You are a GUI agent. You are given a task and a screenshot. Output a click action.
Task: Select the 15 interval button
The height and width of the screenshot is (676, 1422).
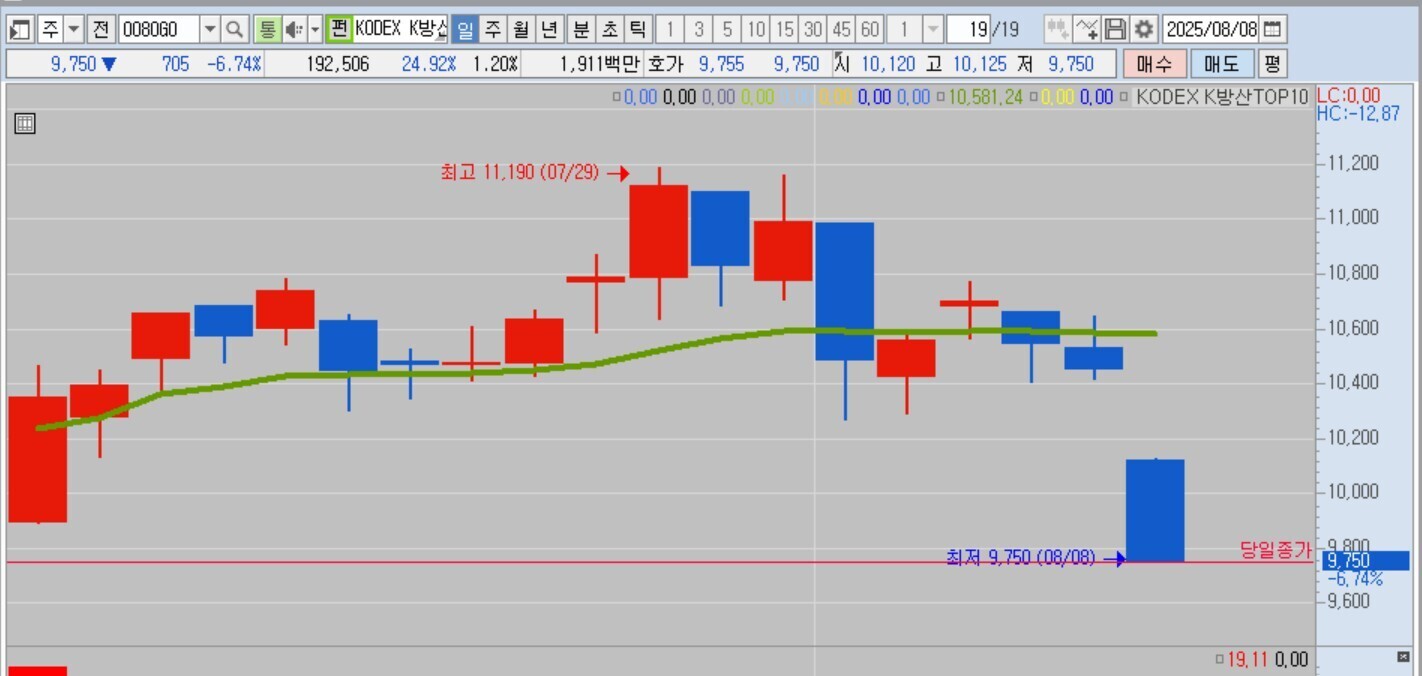point(785,29)
